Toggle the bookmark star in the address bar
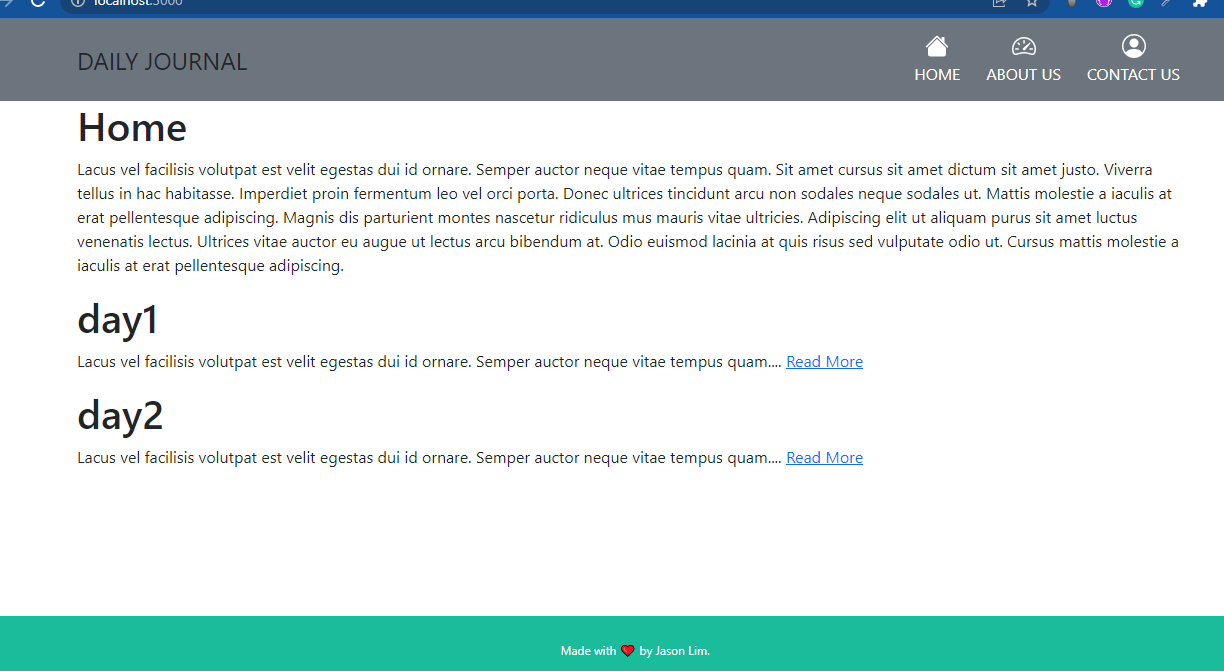The image size is (1224, 671). click(1032, 4)
